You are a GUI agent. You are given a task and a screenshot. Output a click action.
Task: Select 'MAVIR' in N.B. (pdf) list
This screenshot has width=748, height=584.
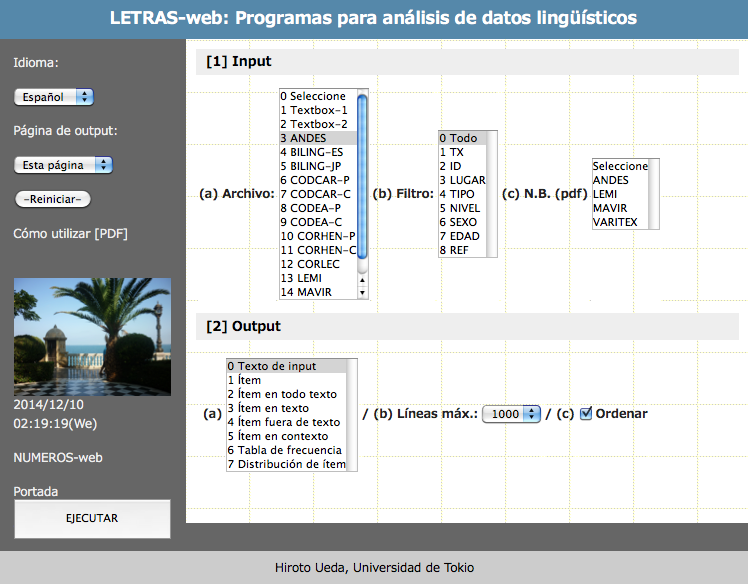(x=620, y=208)
